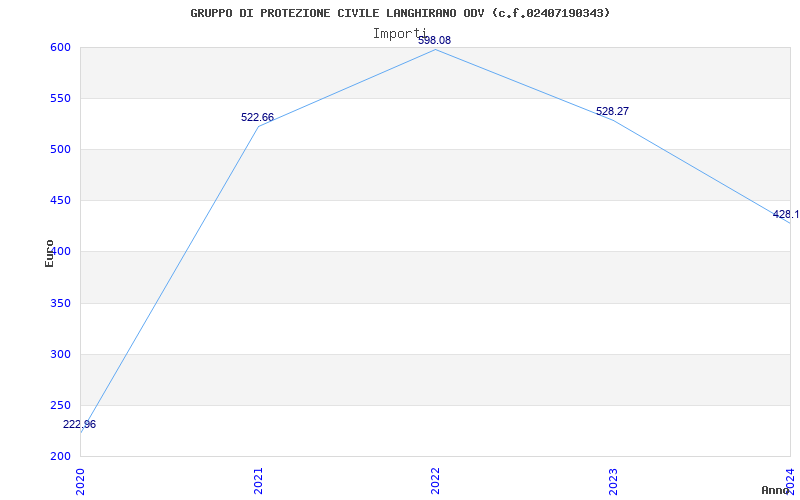Click the 350 y-axis value
The height and width of the screenshot is (500, 800).
[60, 304]
